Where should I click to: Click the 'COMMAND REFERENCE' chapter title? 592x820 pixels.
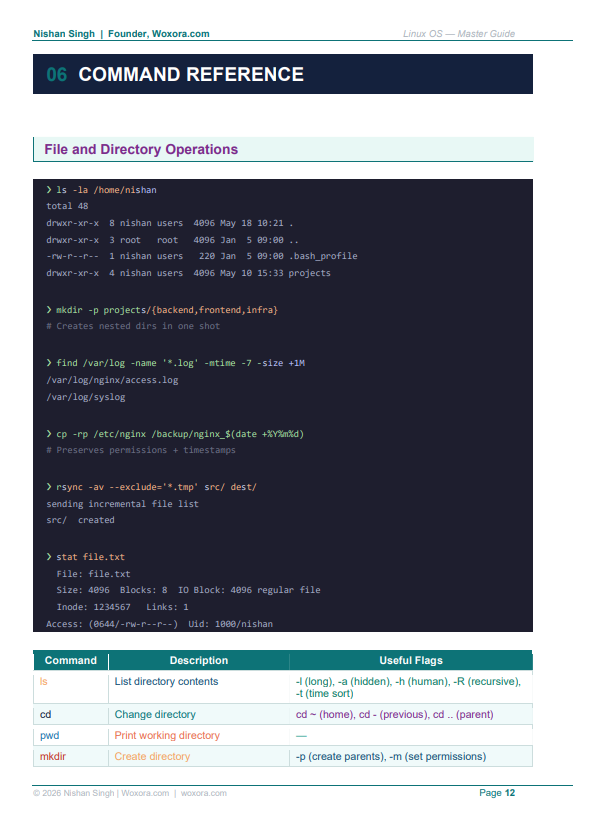click(x=191, y=74)
